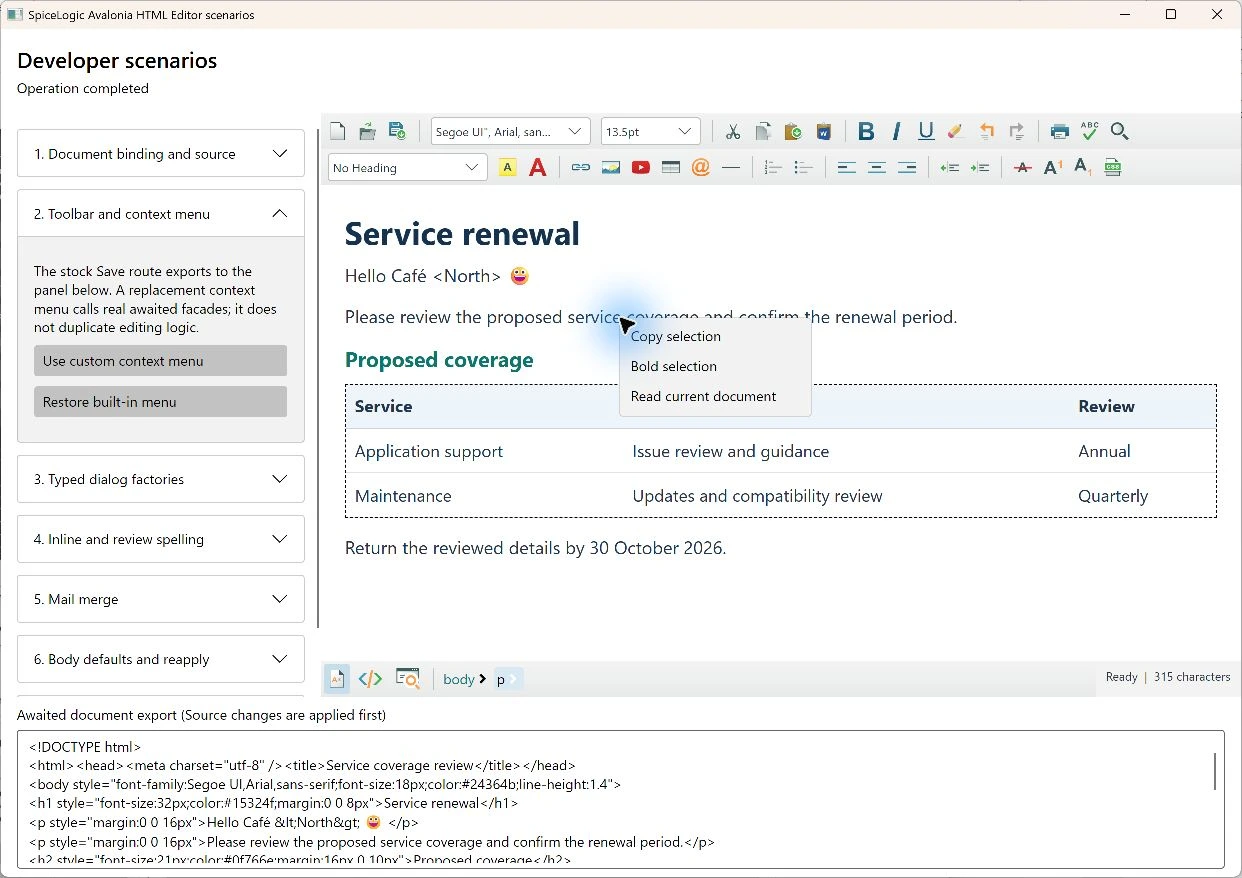Click the orange @ symbol icon
Viewport: 1242px width, 878px height.
pos(701,167)
